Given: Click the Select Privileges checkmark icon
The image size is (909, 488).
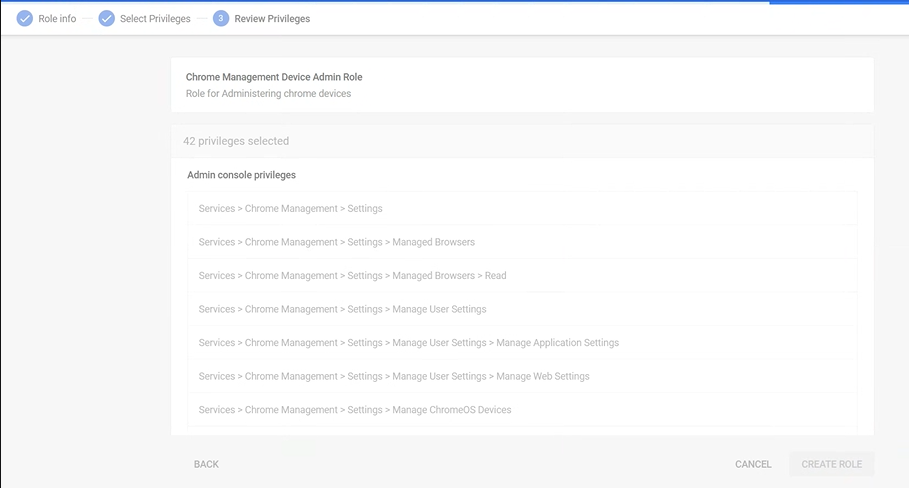Looking at the screenshot, I should click(106, 18).
